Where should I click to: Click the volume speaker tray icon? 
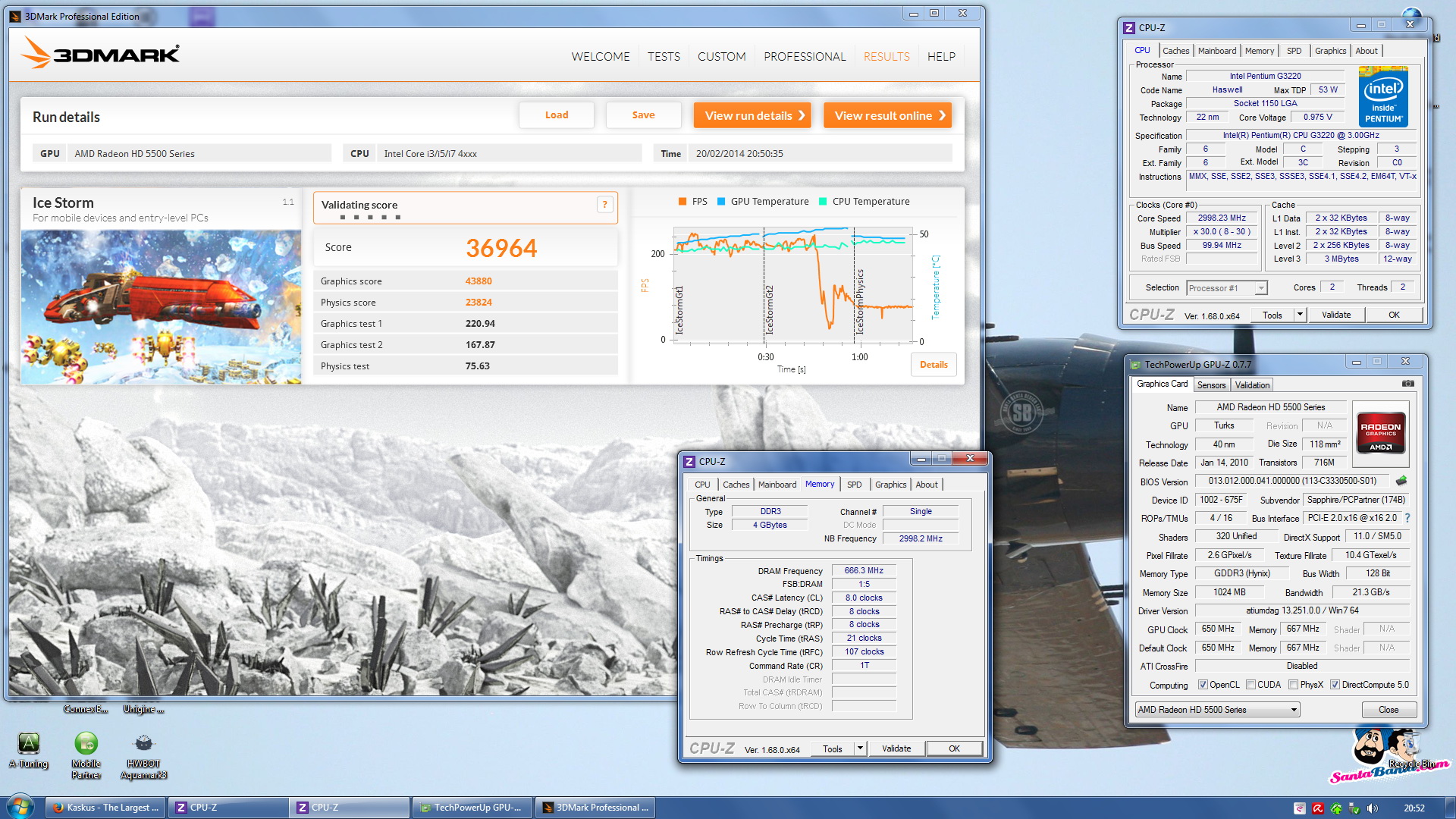coord(1373,808)
